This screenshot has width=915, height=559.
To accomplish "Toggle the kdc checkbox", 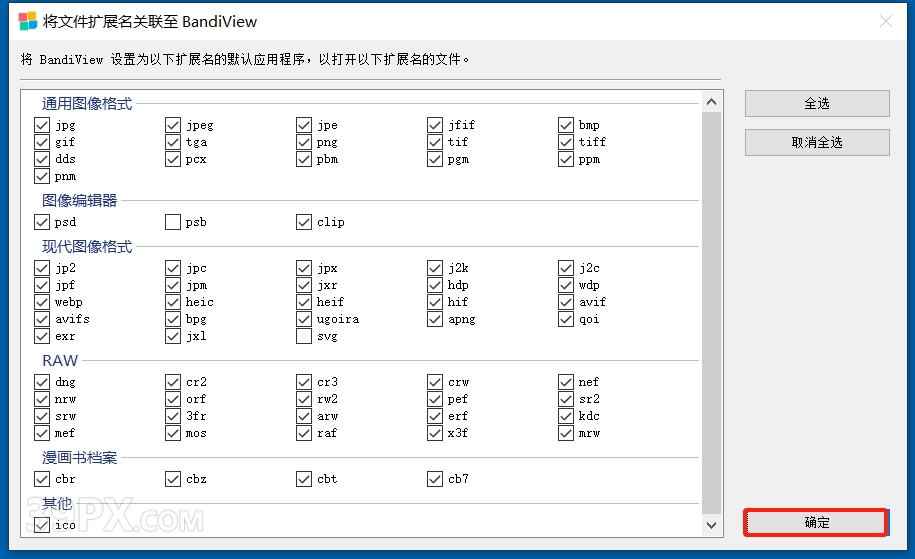I will click(566, 416).
